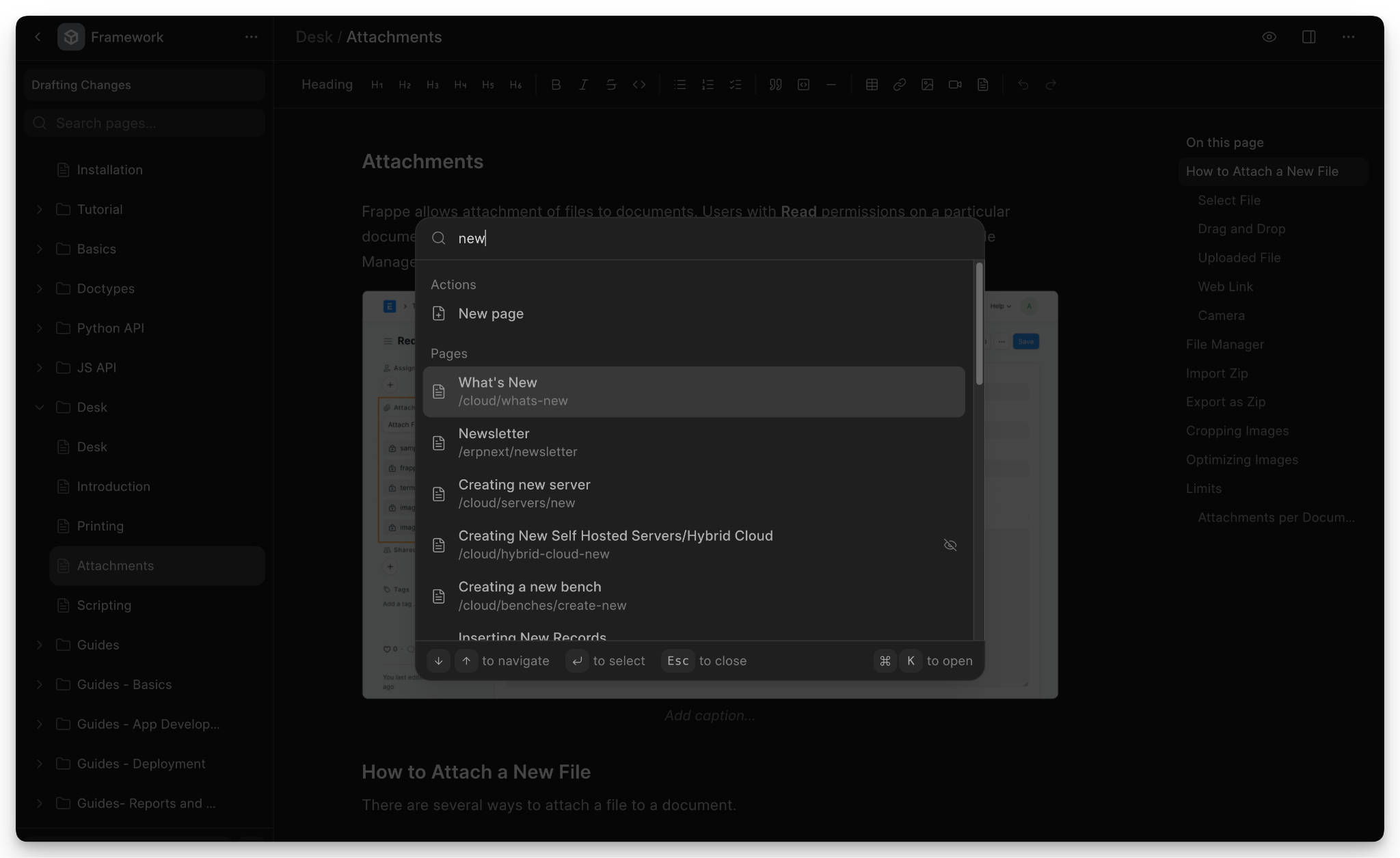The image size is (1400, 858).
Task: Click the redo arrow
Action: (x=1051, y=85)
